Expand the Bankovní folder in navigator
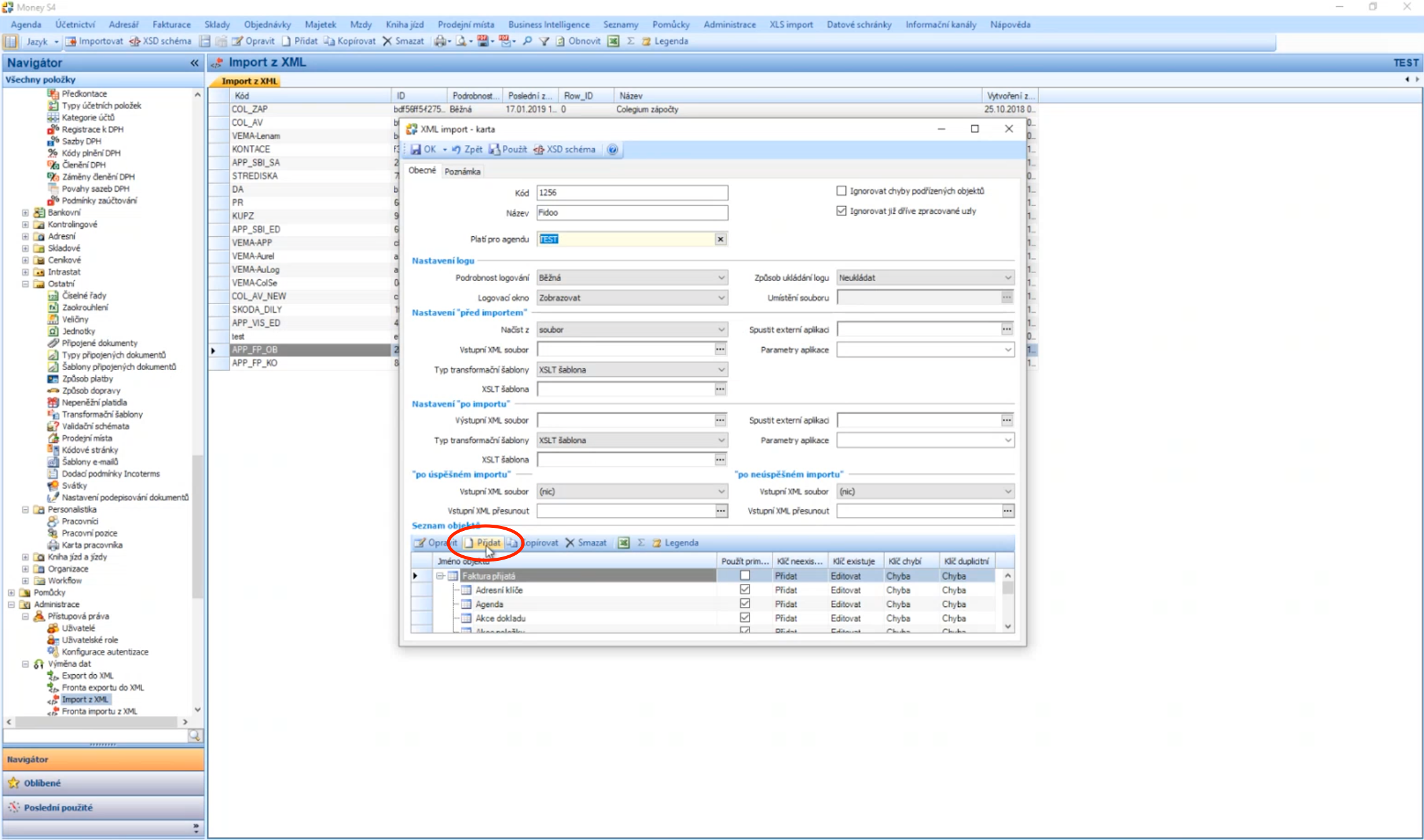Screen dimensions: 1424x840 (x=25, y=212)
